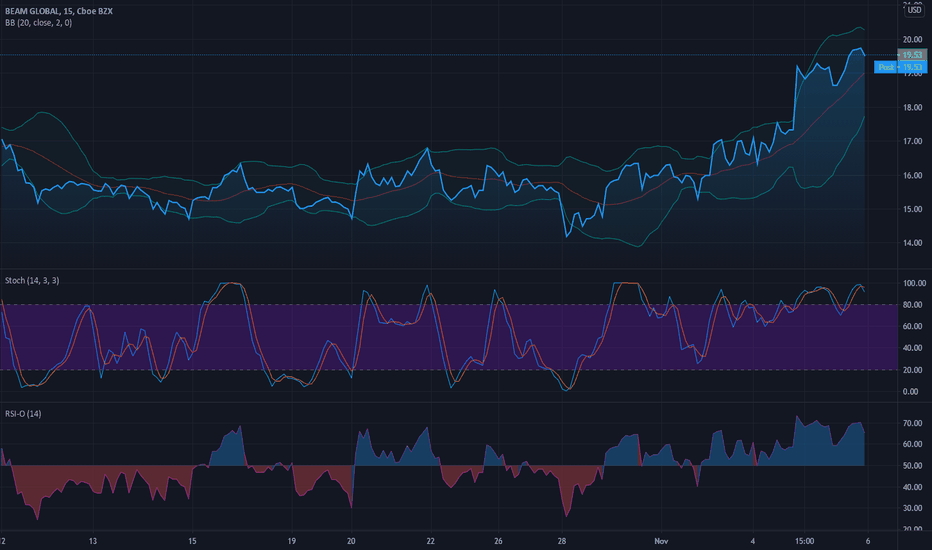Viewport: 932px width, 550px height.
Task: Click date label 4 on the time axis
Action: 752,541
